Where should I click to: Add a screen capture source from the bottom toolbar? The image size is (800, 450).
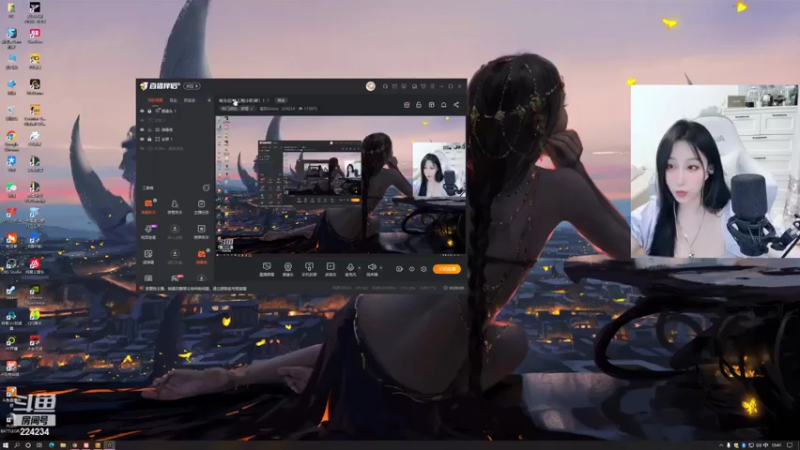(x=266, y=269)
